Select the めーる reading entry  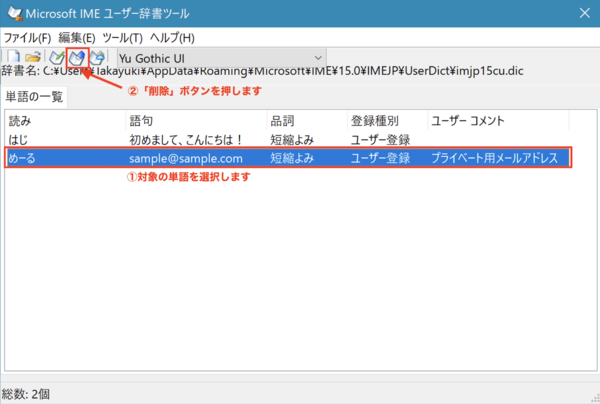[x=22, y=158]
